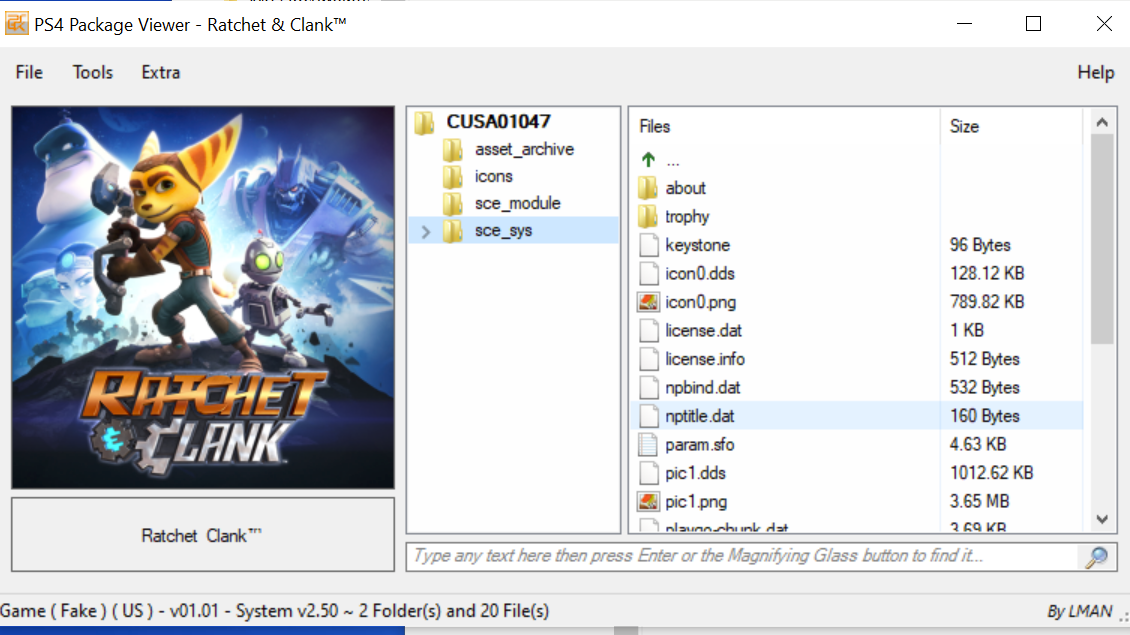Image resolution: width=1130 pixels, height=635 pixels.
Task: Click the file list vertical scrollbar thumb
Action: tap(1102, 239)
